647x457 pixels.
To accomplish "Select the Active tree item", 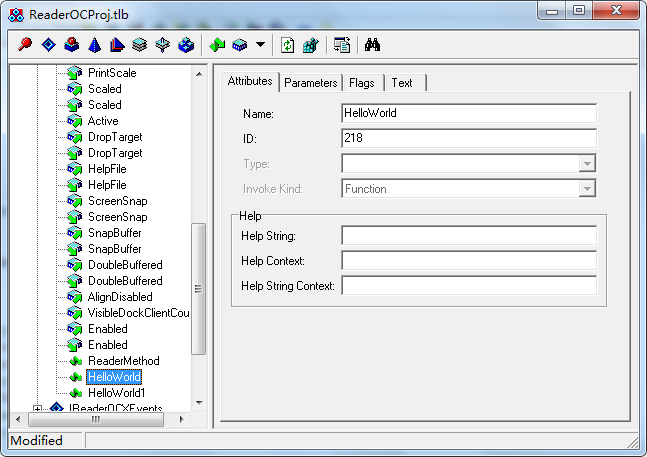I will tap(103, 121).
